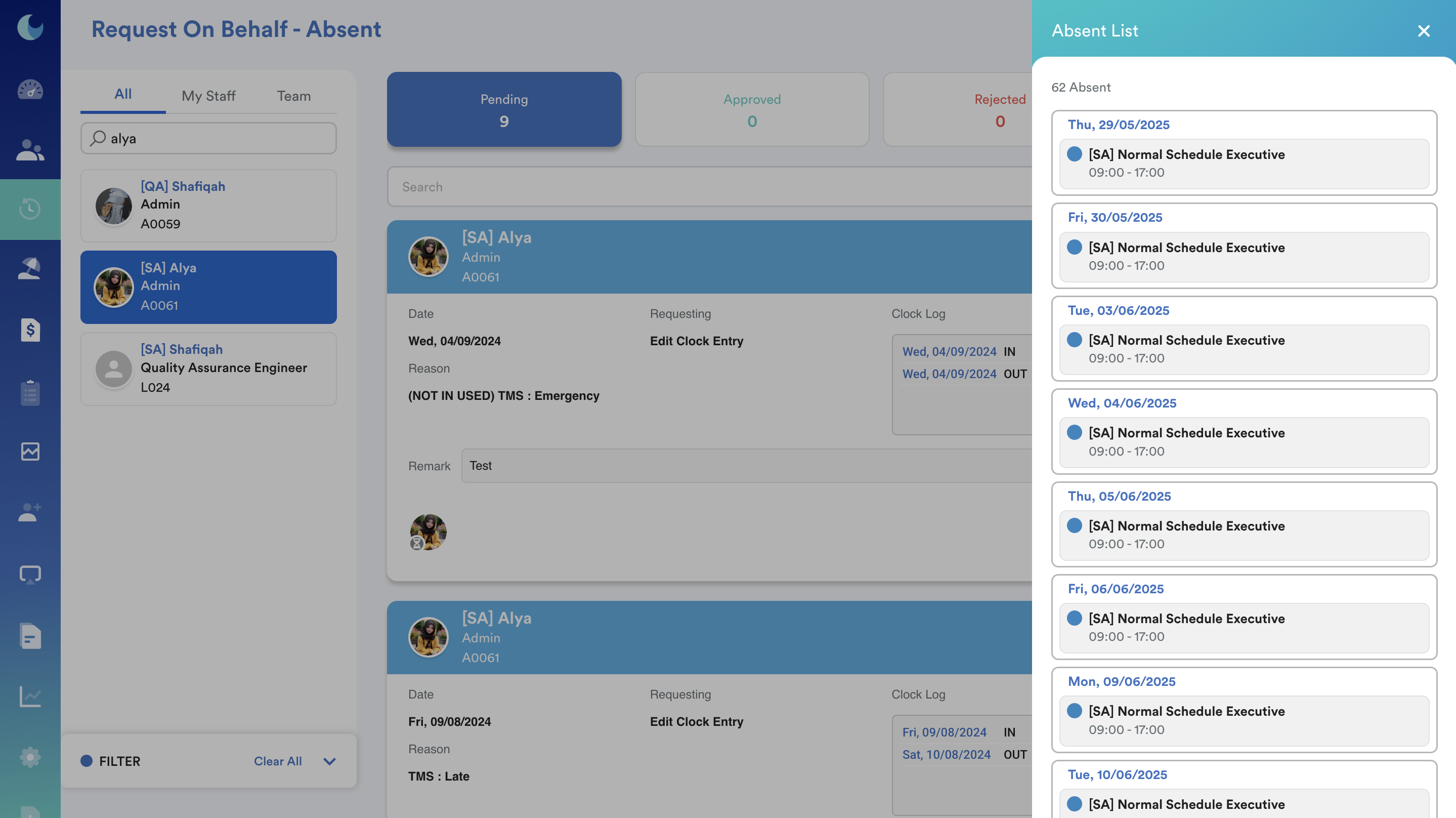This screenshot has width=1456, height=818.
Task: Open the add-user recruitment sidebar icon
Action: pyautogui.click(x=30, y=513)
